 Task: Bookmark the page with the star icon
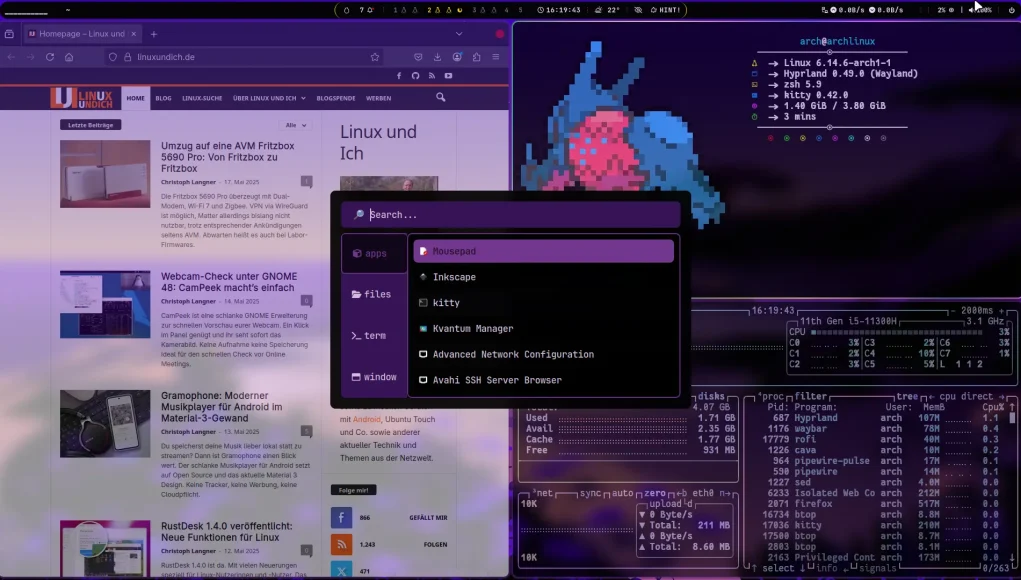pyautogui.click(x=375, y=57)
